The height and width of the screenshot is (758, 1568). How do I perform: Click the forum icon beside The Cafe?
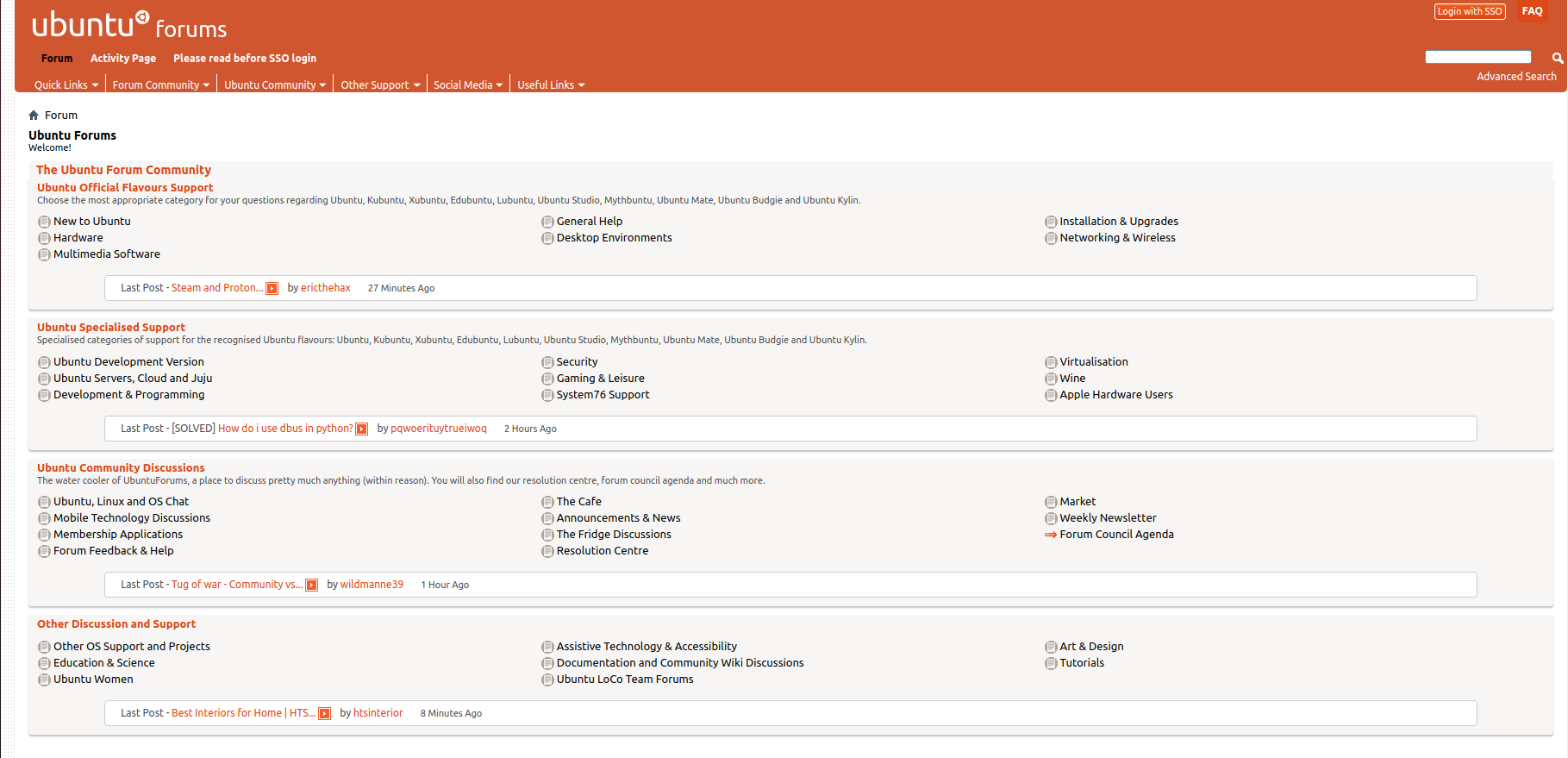click(547, 503)
